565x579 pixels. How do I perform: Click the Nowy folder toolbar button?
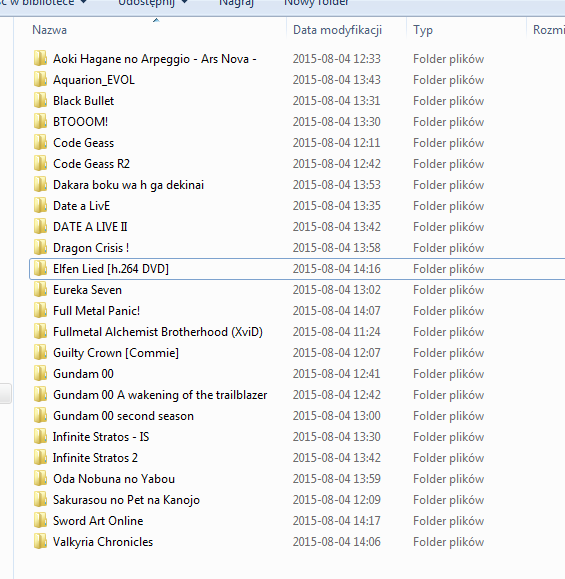tap(316, 3)
